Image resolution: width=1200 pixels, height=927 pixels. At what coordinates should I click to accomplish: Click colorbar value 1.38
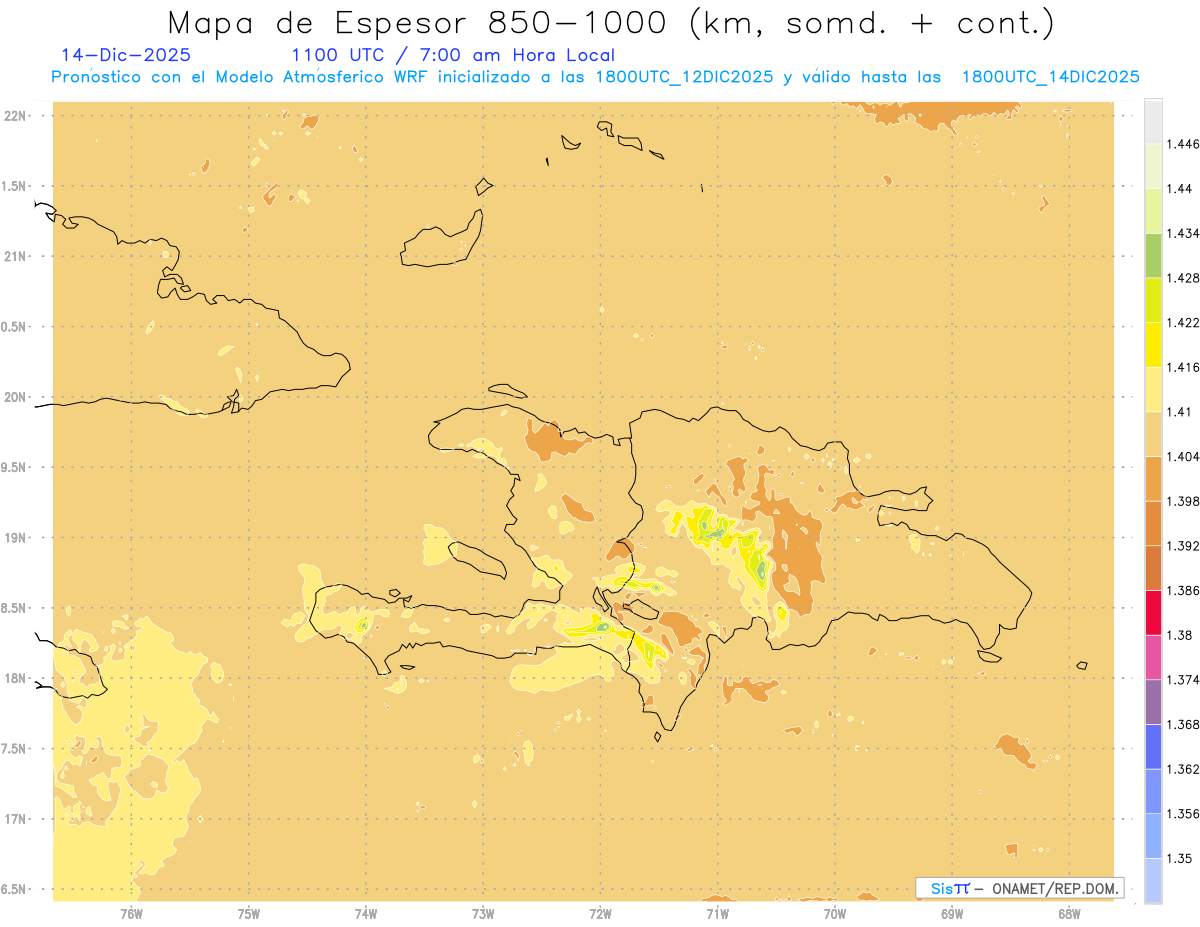pyautogui.click(x=1179, y=635)
